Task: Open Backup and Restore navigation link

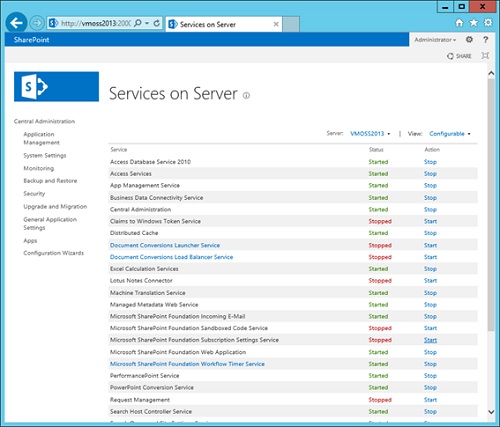Action: 50,181
